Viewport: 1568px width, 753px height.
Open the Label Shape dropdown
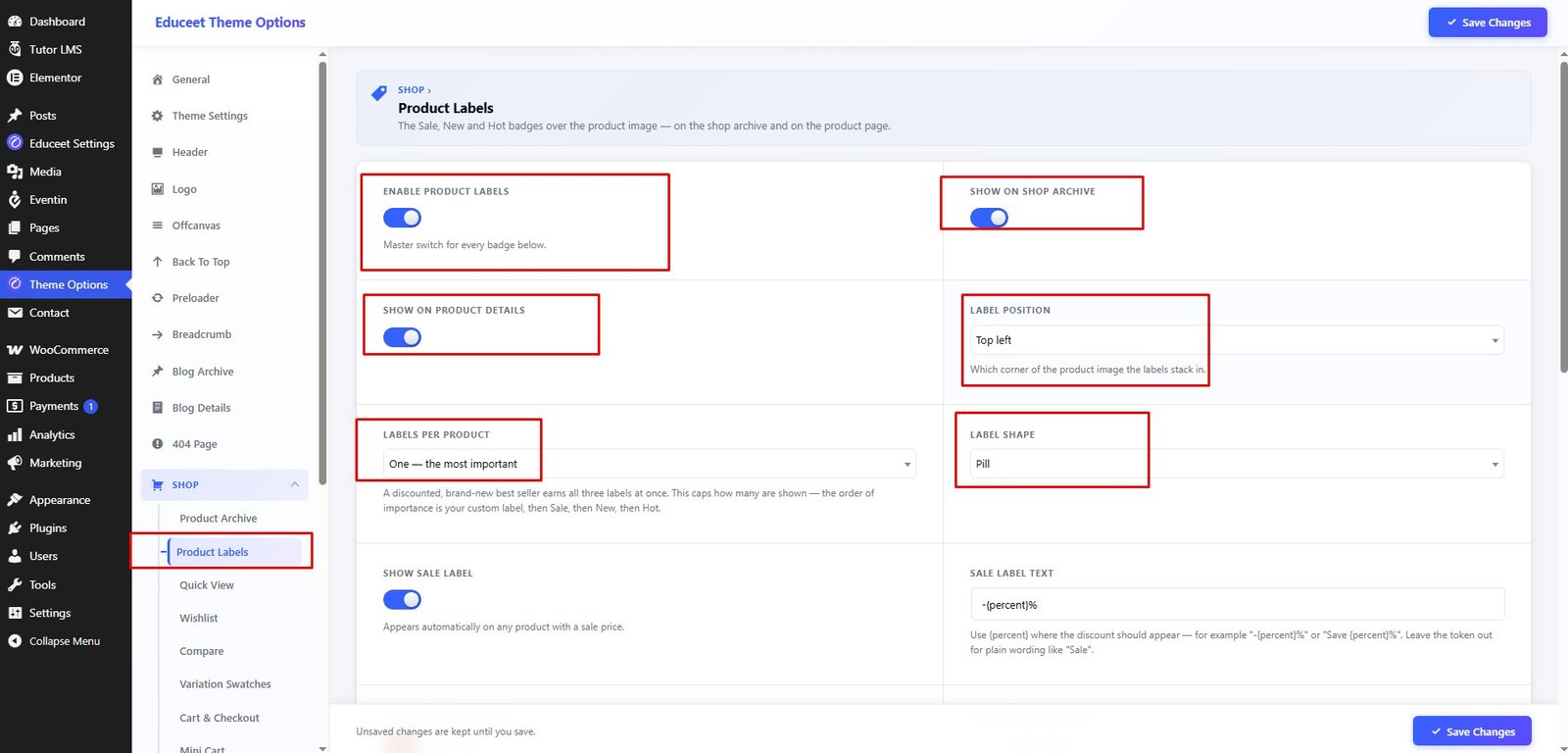(x=1237, y=464)
